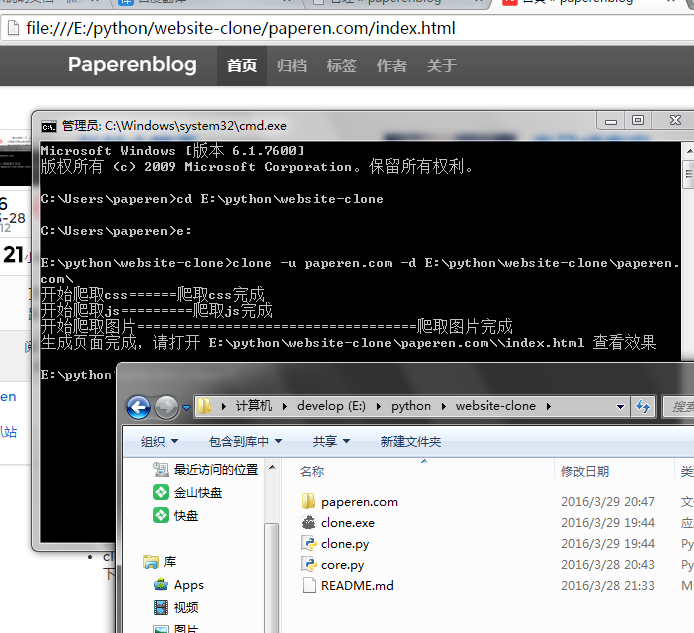
Task: Launch the clone.exe file
Action: pyautogui.click(x=348, y=522)
